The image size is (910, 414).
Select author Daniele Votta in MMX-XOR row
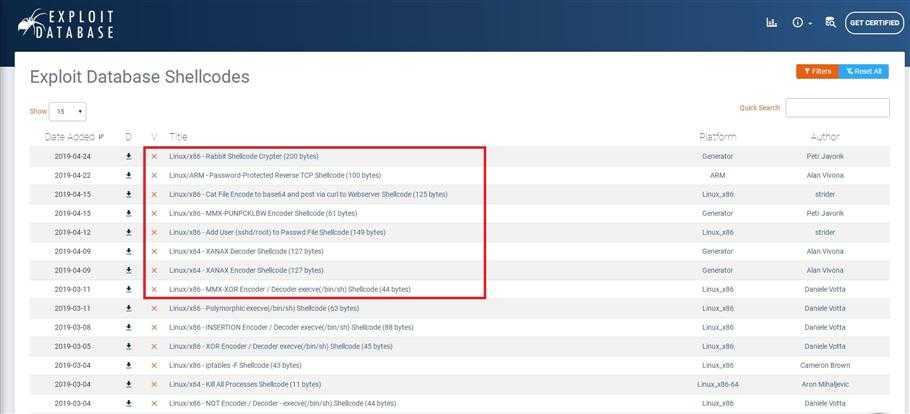(825, 289)
